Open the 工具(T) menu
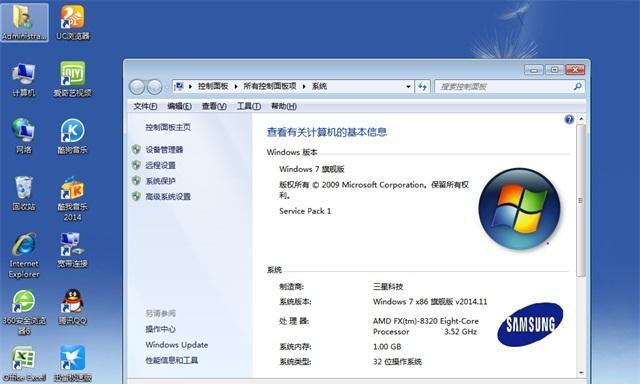The width and height of the screenshot is (640, 384). tap(249, 106)
